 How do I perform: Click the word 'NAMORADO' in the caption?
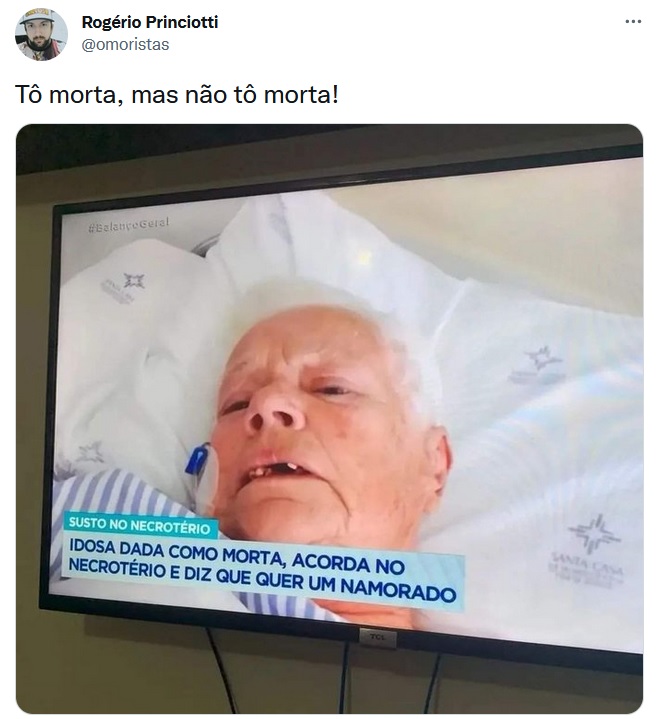click(398, 591)
